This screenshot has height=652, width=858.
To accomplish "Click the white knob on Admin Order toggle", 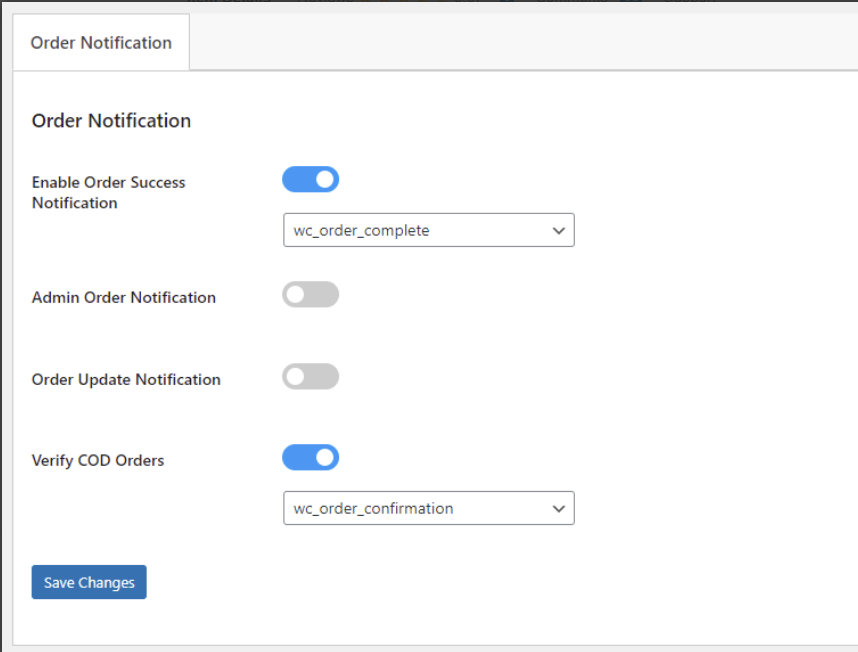I will [296, 295].
